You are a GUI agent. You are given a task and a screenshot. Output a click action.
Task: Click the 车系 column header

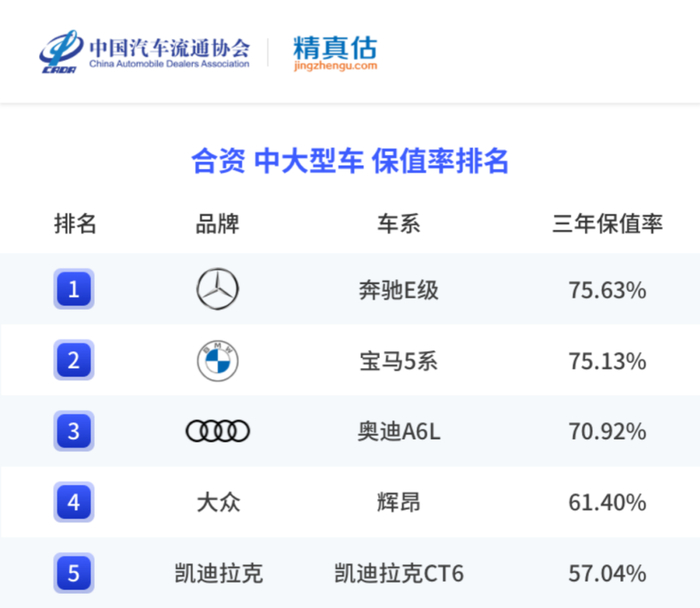[398, 223]
